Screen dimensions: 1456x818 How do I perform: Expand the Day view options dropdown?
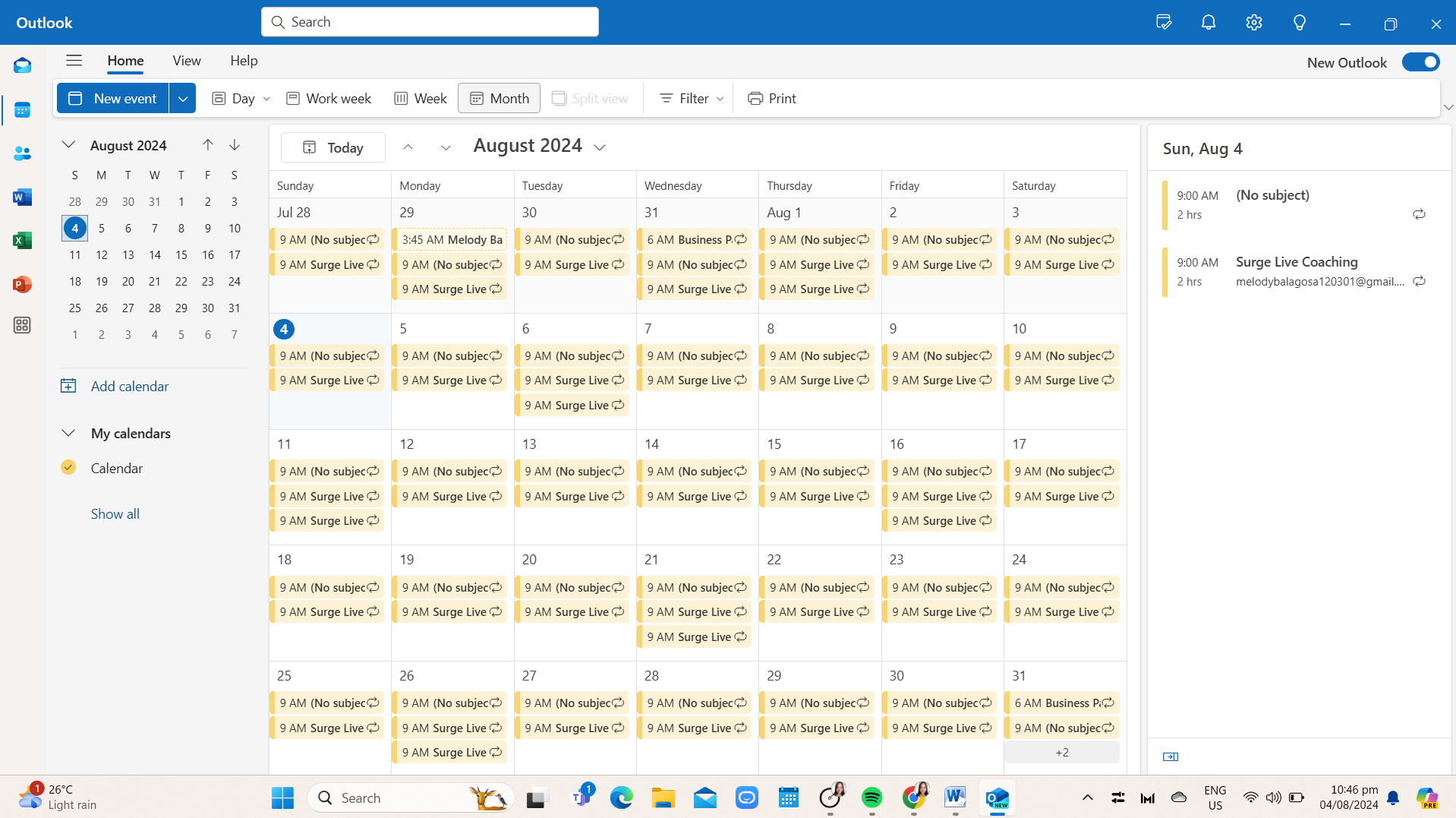tap(266, 99)
